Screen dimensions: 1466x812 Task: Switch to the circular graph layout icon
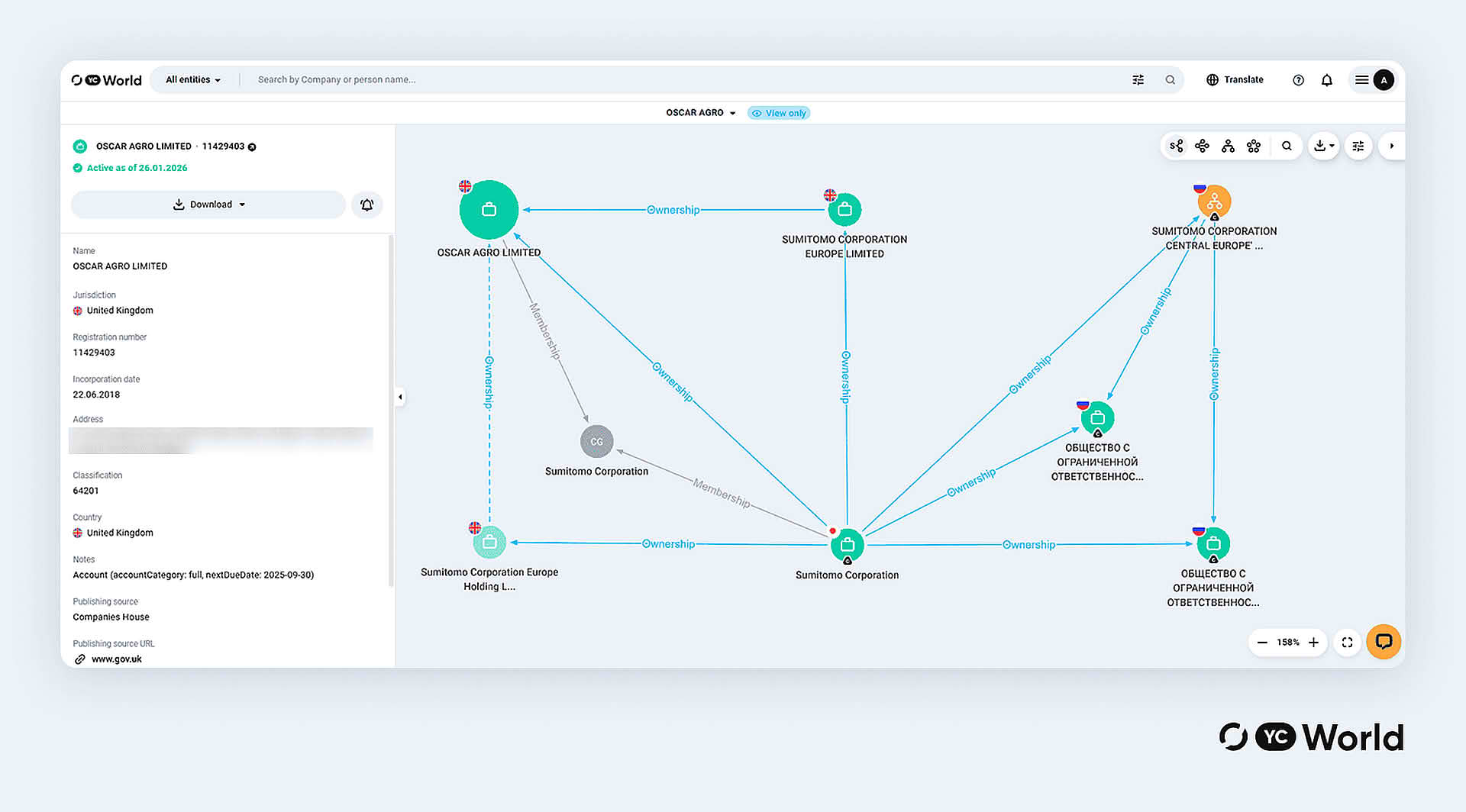click(1254, 146)
